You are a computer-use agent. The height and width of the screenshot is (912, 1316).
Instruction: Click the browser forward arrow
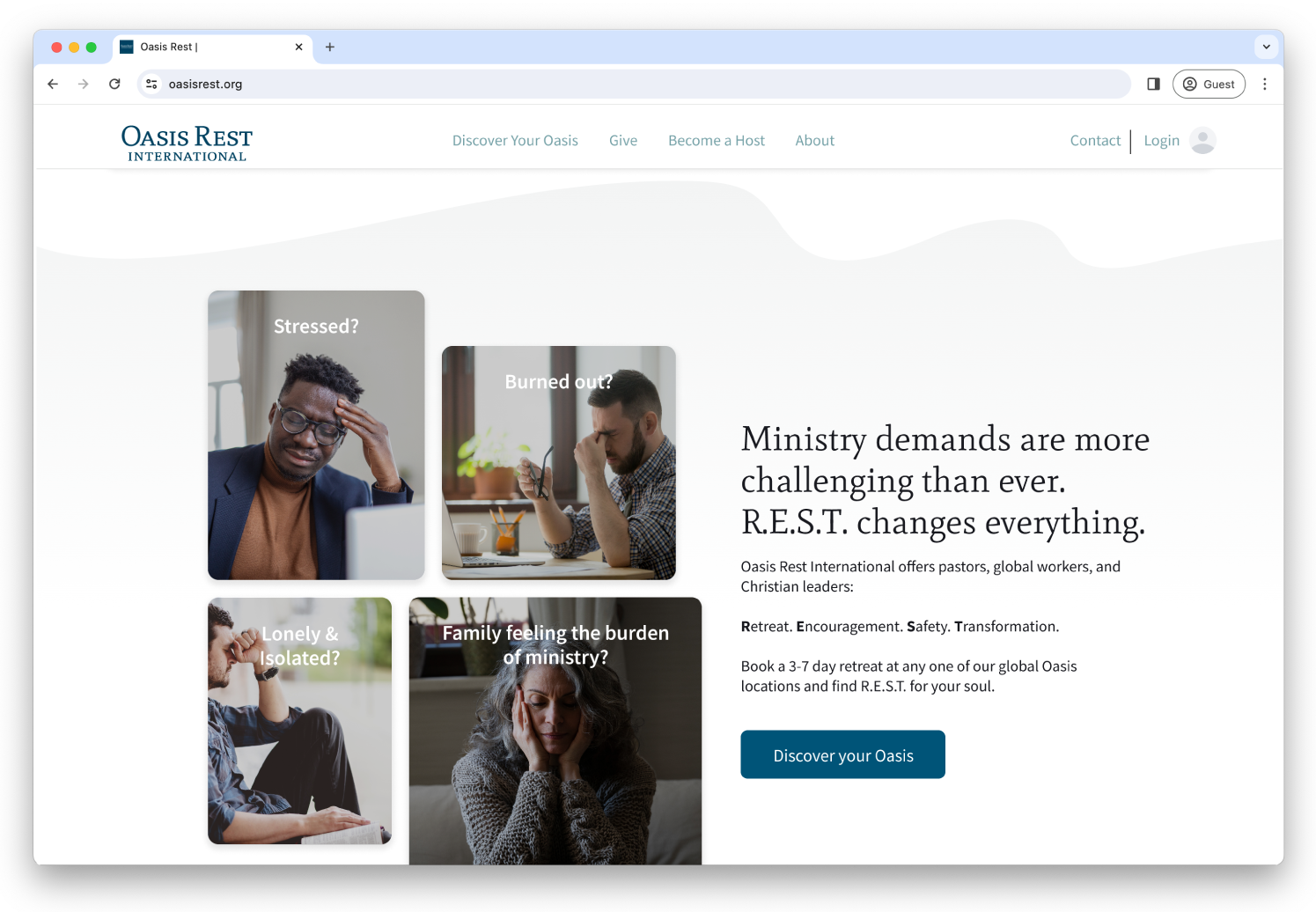(x=84, y=85)
